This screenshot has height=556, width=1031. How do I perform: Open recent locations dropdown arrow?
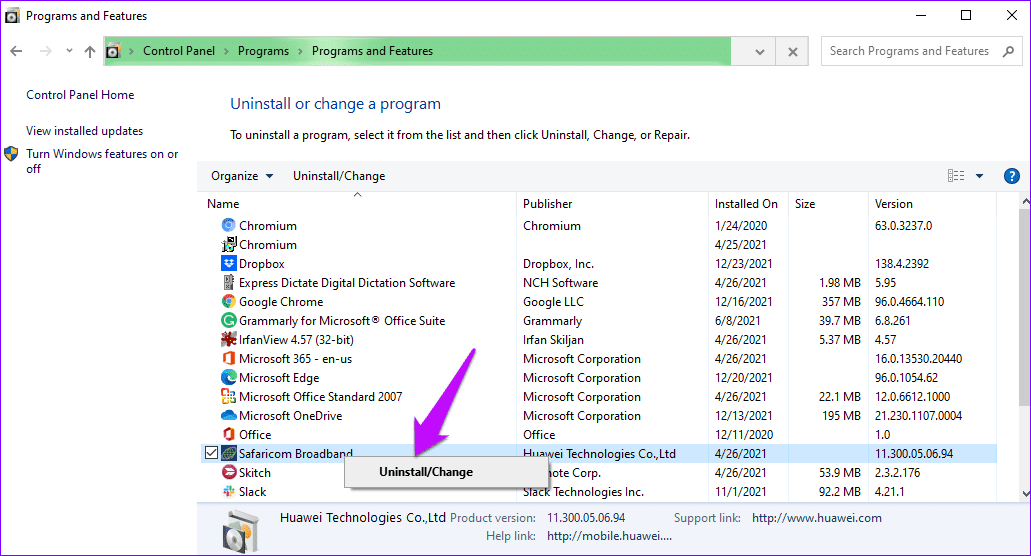click(x=69, y=51)
